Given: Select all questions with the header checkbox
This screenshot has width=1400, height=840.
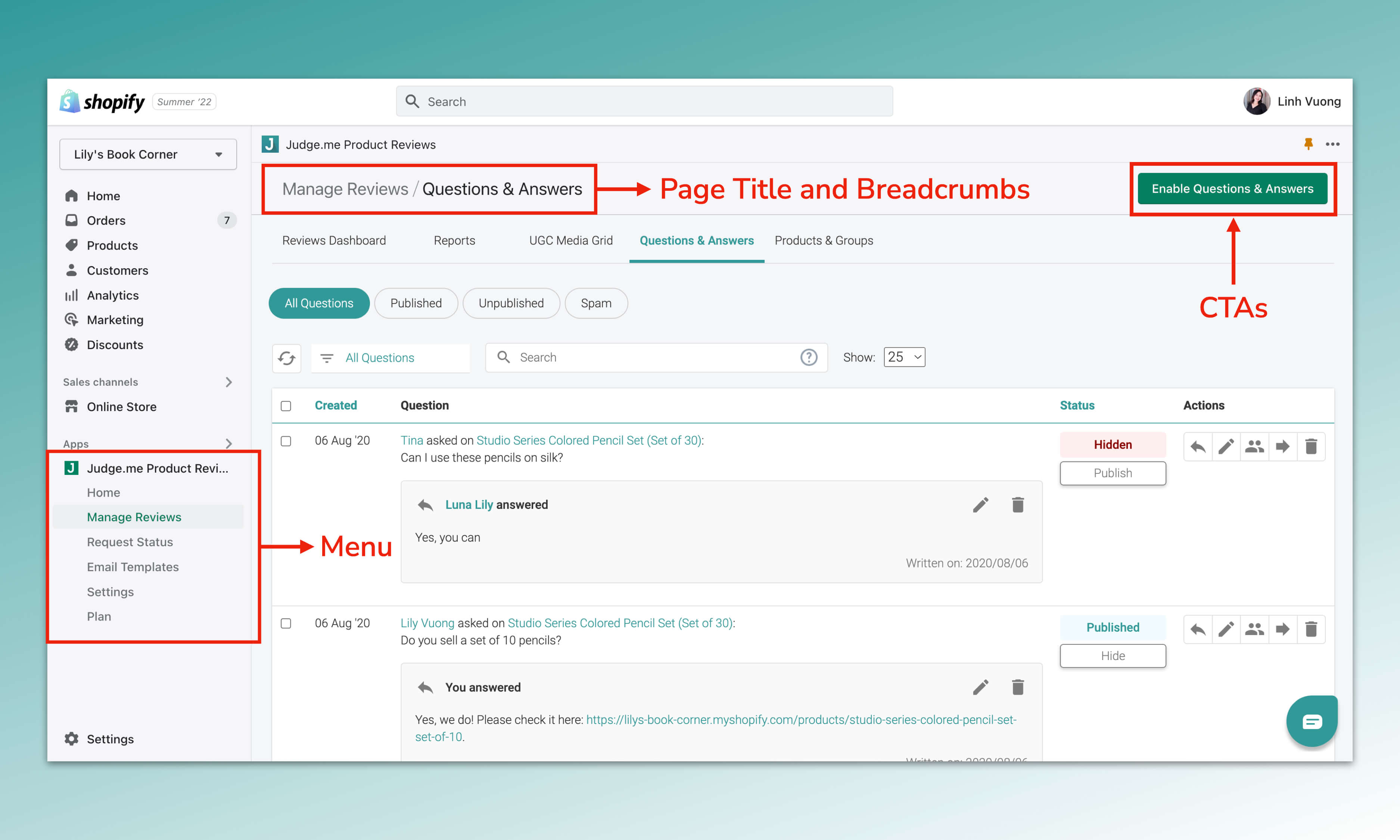Looking at the screenshot, I should (286, 406).
